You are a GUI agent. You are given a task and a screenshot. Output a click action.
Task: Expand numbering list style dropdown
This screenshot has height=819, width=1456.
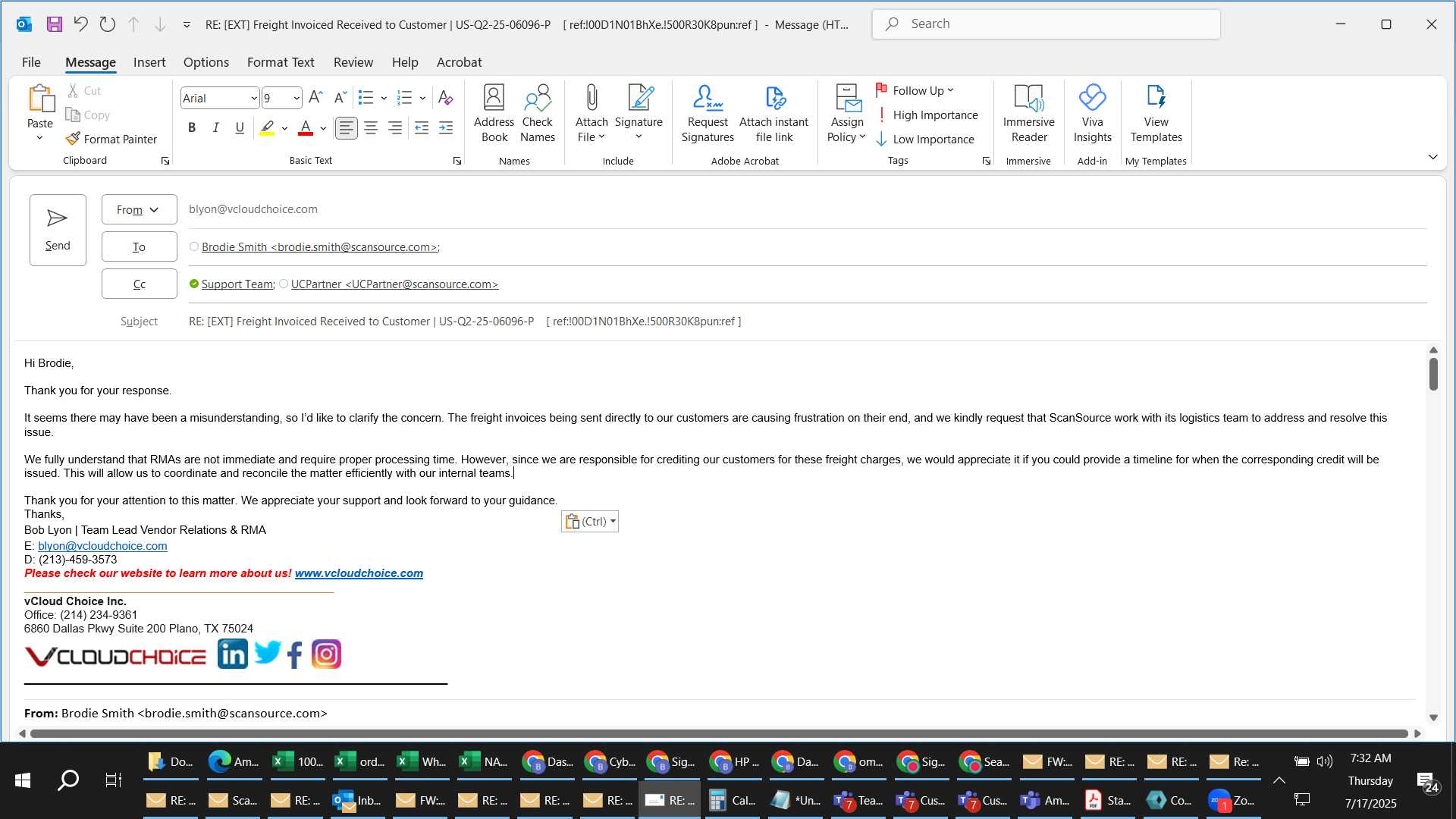[422, 98]
